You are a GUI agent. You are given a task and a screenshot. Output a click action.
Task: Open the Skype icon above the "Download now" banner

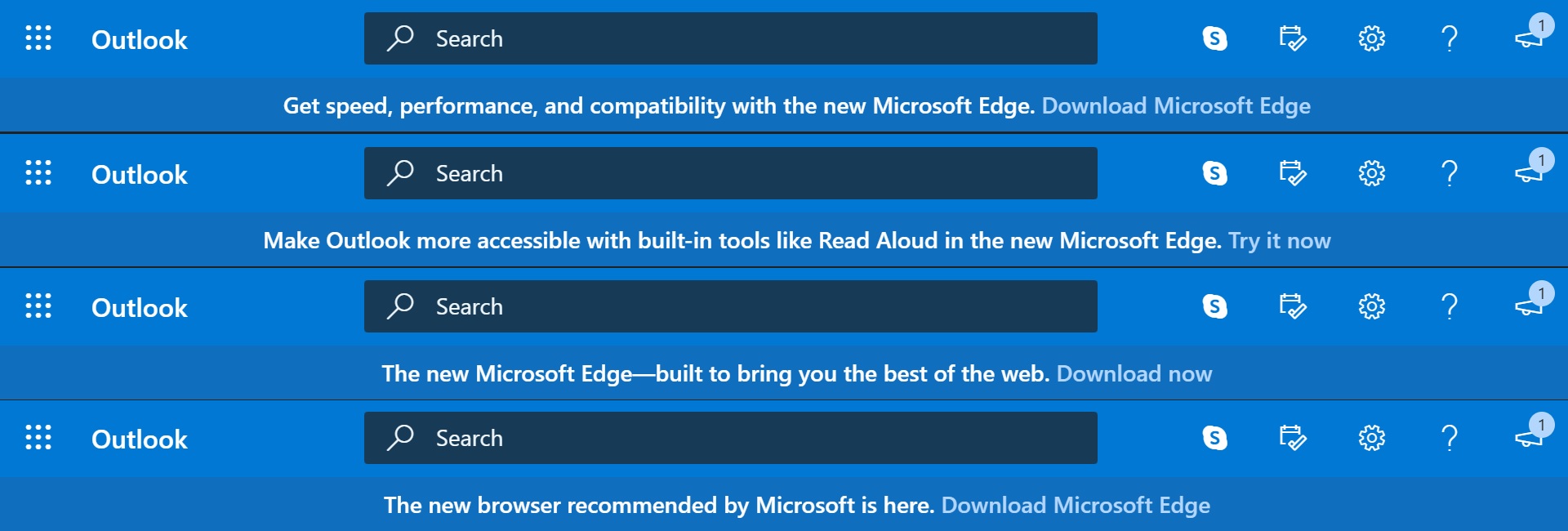coord(1214,306)
